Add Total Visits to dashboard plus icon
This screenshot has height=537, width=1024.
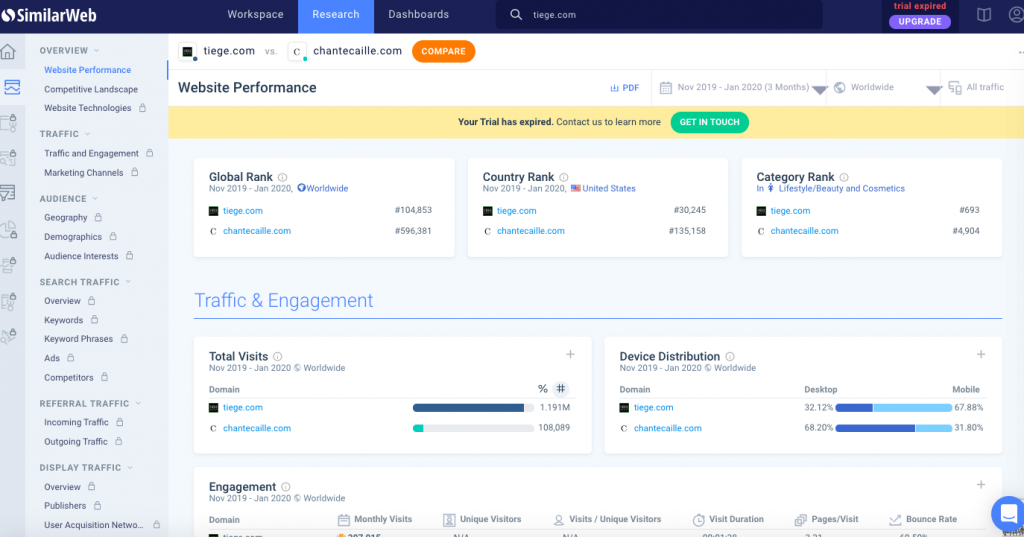coord(570,354)
